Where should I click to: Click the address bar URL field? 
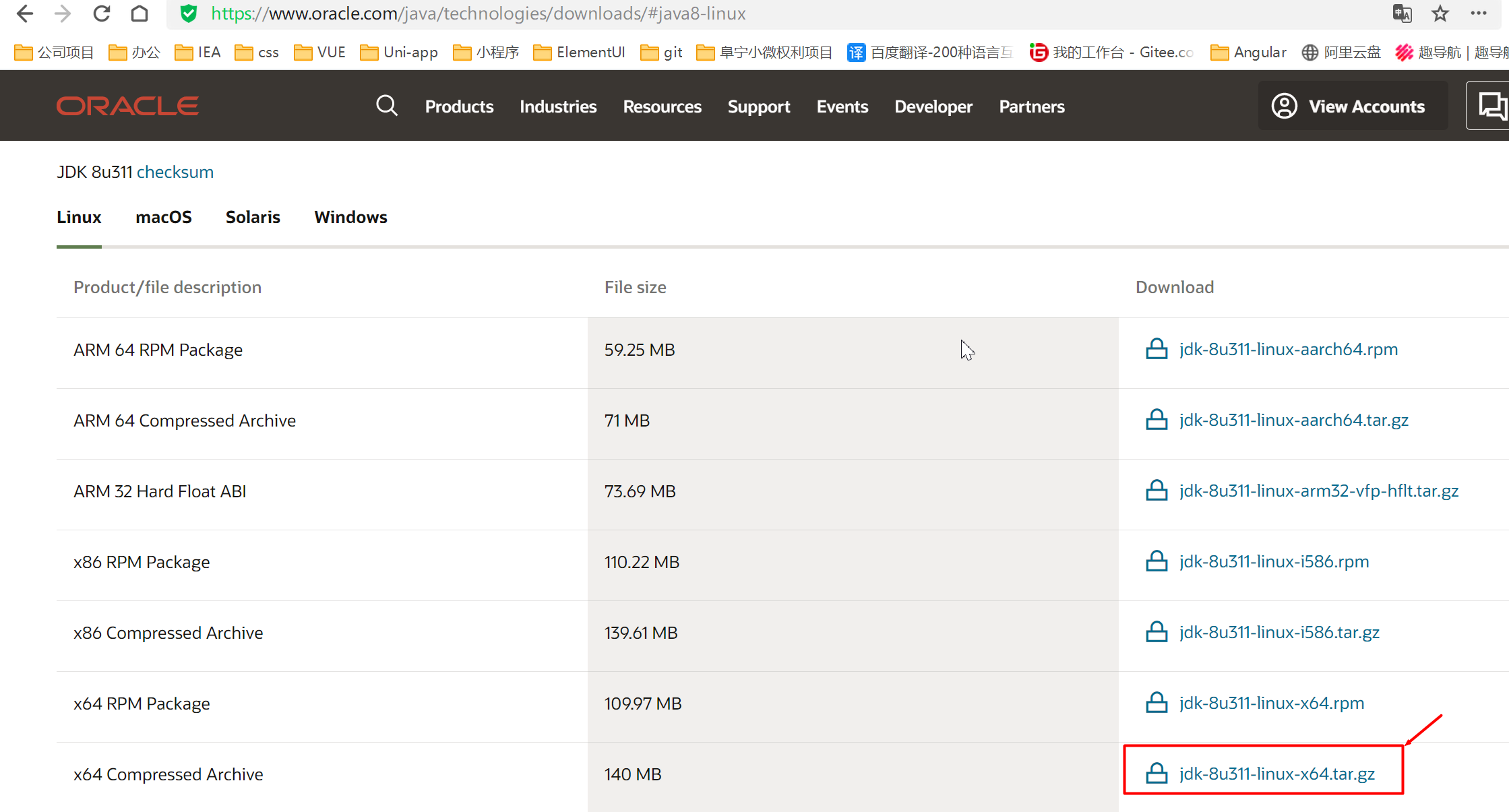click(775, 13)
